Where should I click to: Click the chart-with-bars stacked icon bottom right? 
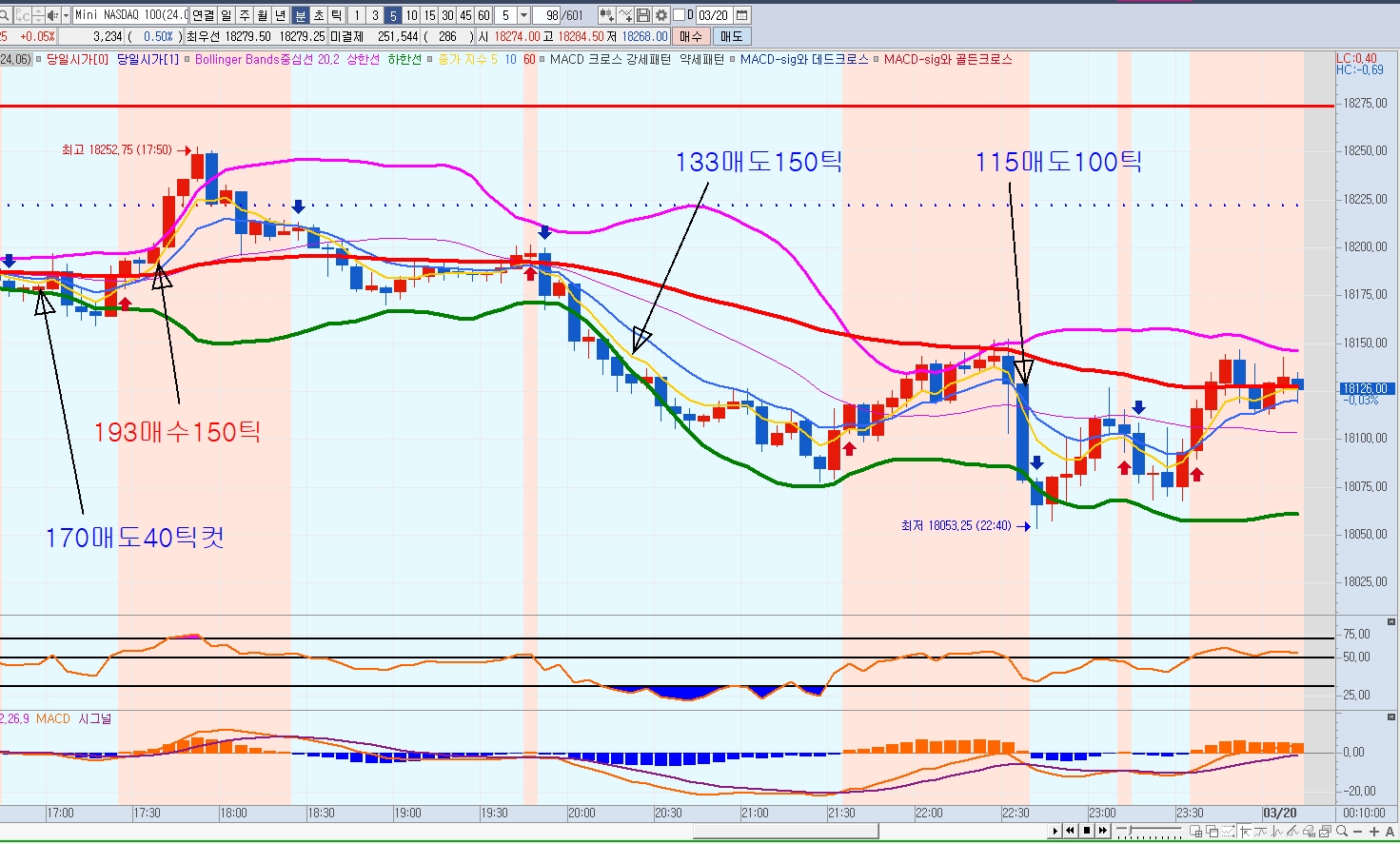tap(1325, 831)
